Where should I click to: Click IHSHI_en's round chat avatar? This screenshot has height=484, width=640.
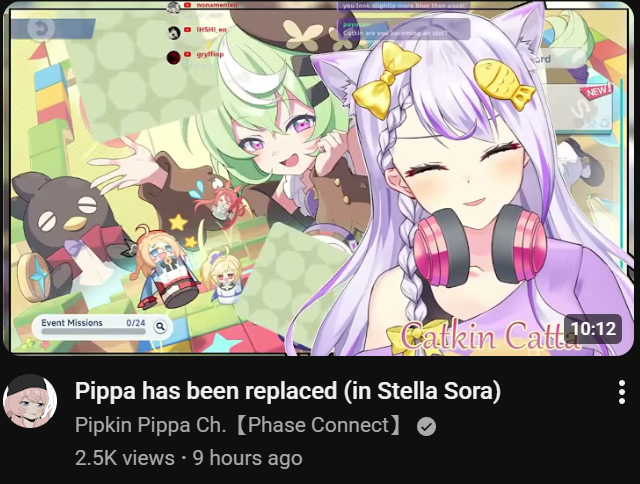point(174,33)
